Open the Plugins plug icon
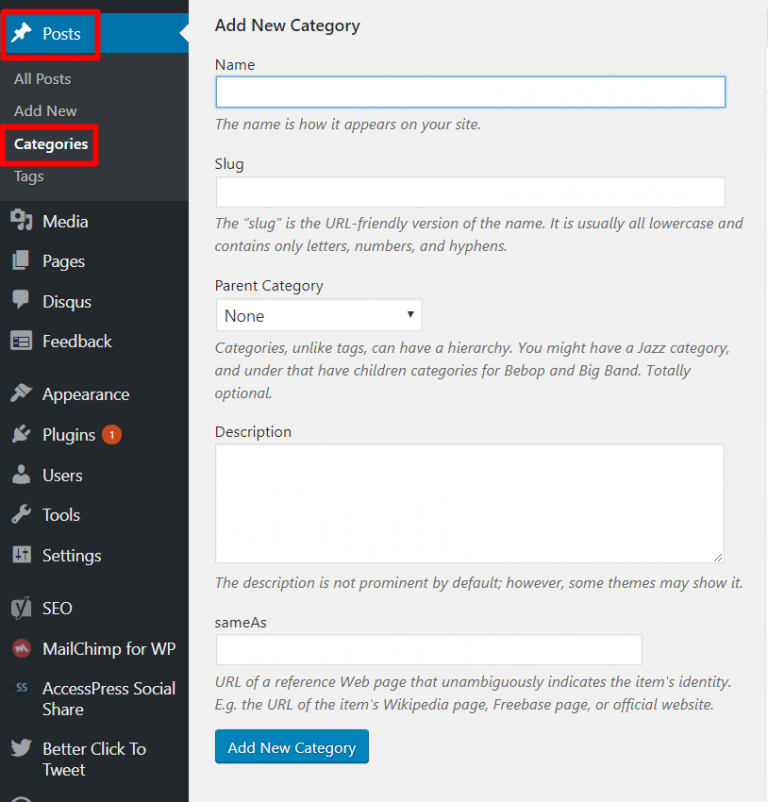768x802 pixels. coord(22,434)
